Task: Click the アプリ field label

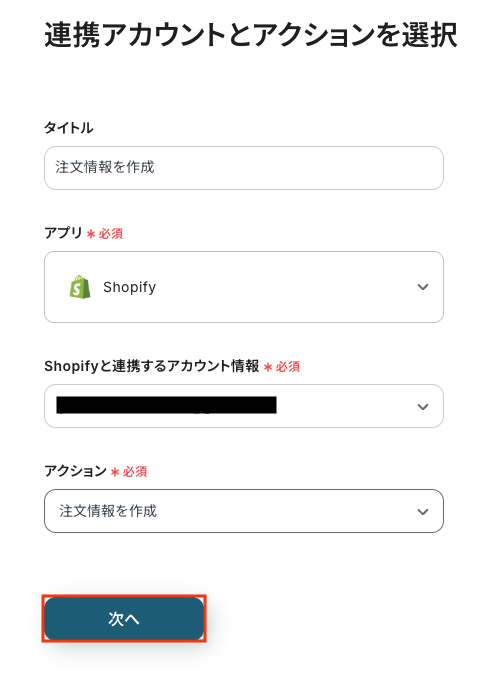Action: click(63, 233)
